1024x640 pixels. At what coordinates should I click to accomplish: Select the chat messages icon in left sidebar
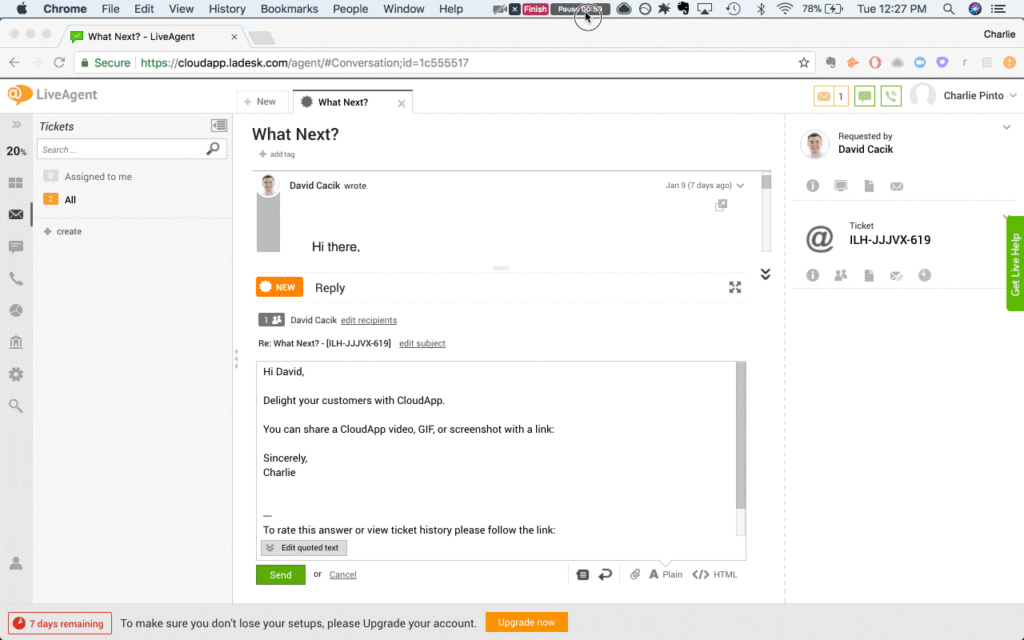15,246
